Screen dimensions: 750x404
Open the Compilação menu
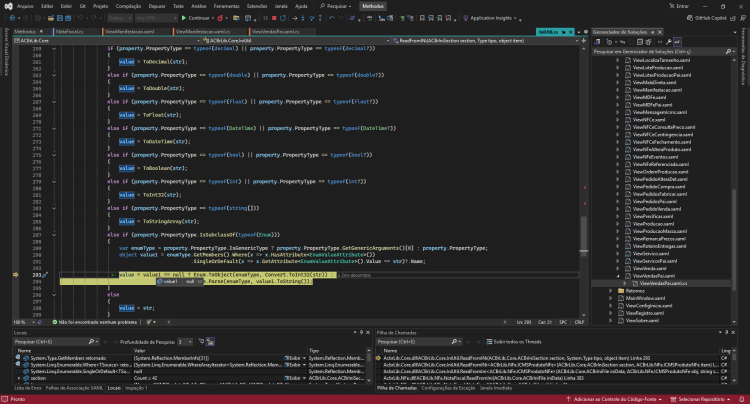coord(128,6)
